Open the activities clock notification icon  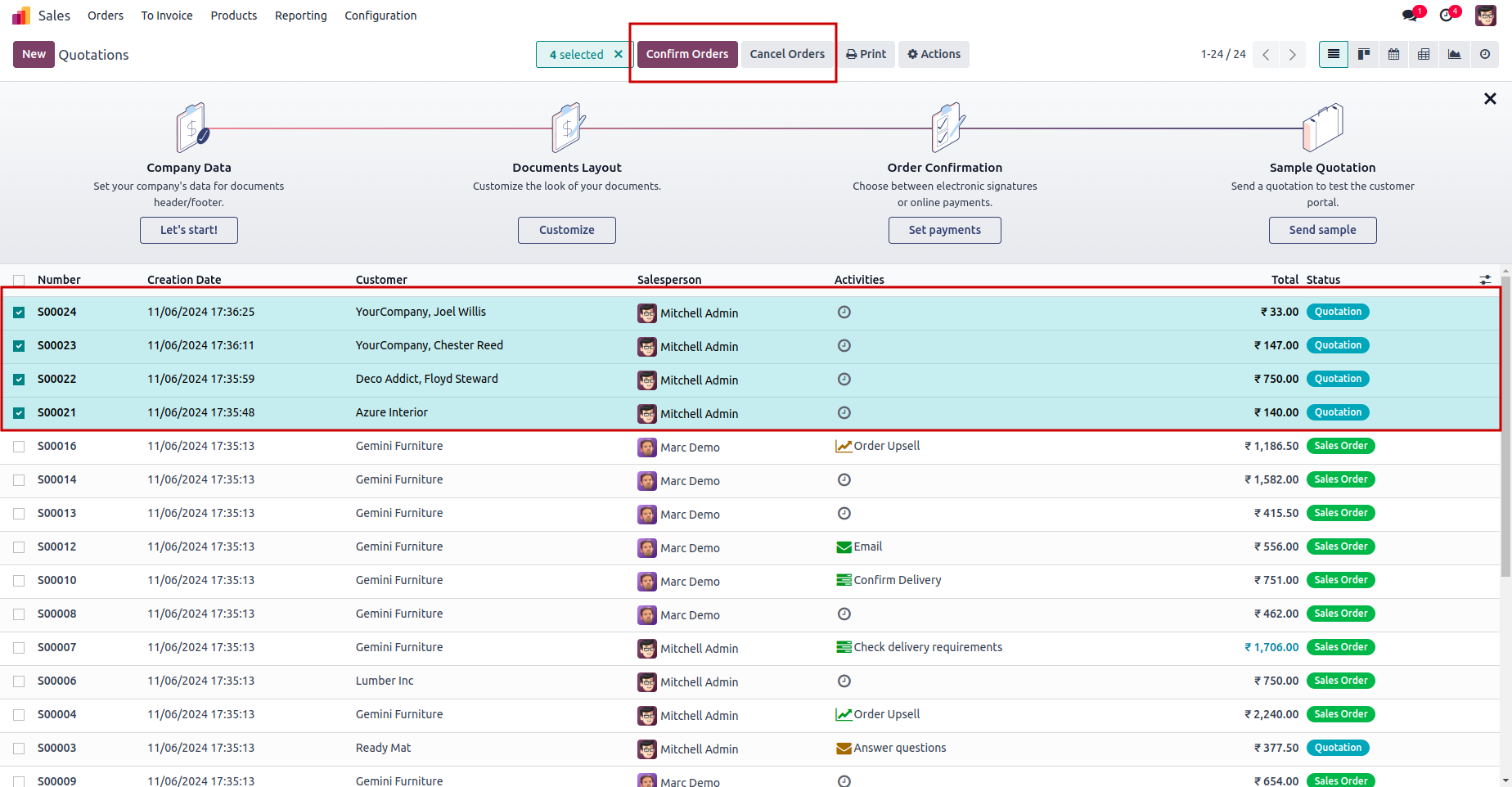tap(1447, 16)
